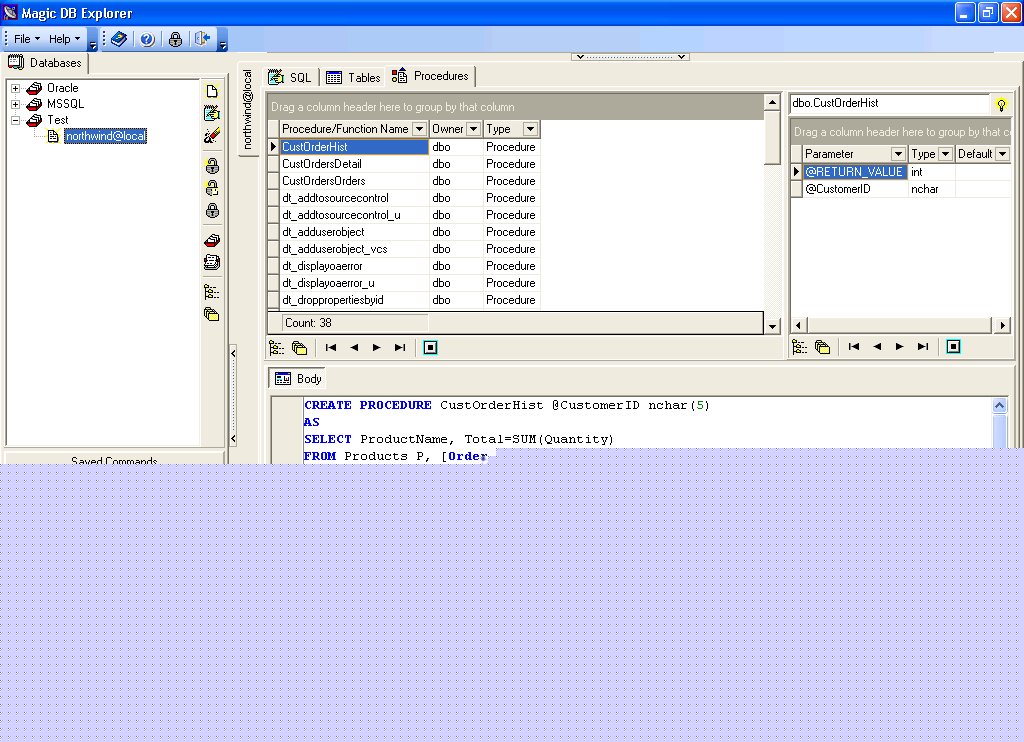Click the padlock icon in top toolbar

tap(175, 39)
